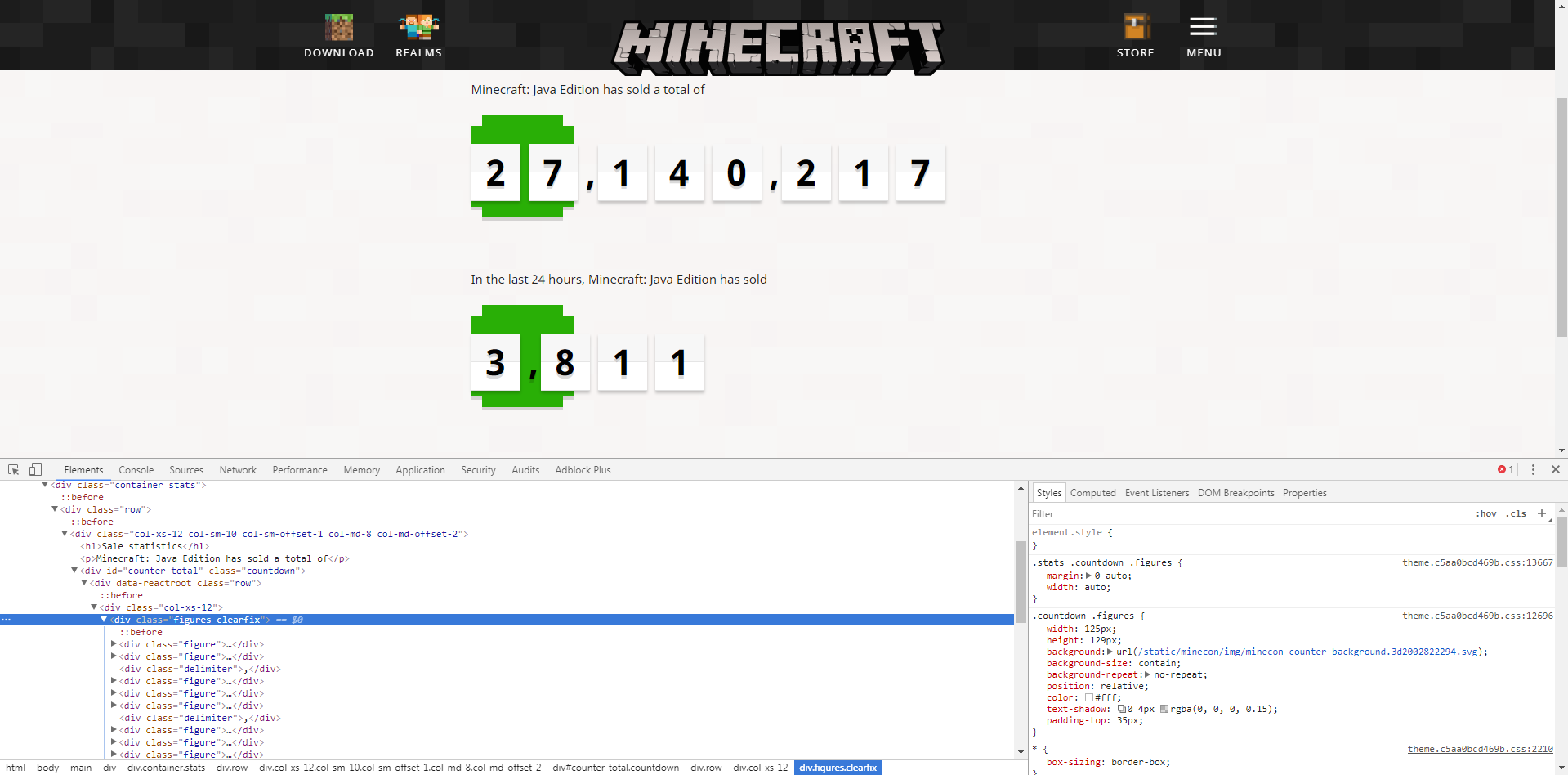Viewport: 1568px width, 775px height.
Task: Open the Security tab
Action: click(479, 470)
